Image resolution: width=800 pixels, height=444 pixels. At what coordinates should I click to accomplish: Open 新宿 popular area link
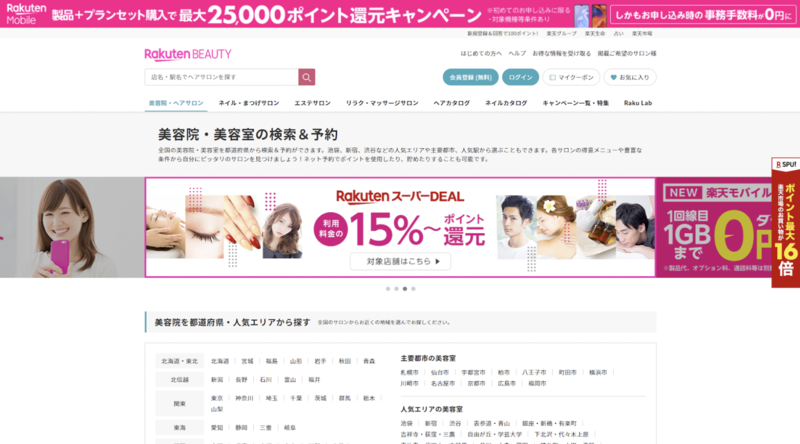pyautogui.click(x=431, y=424)
